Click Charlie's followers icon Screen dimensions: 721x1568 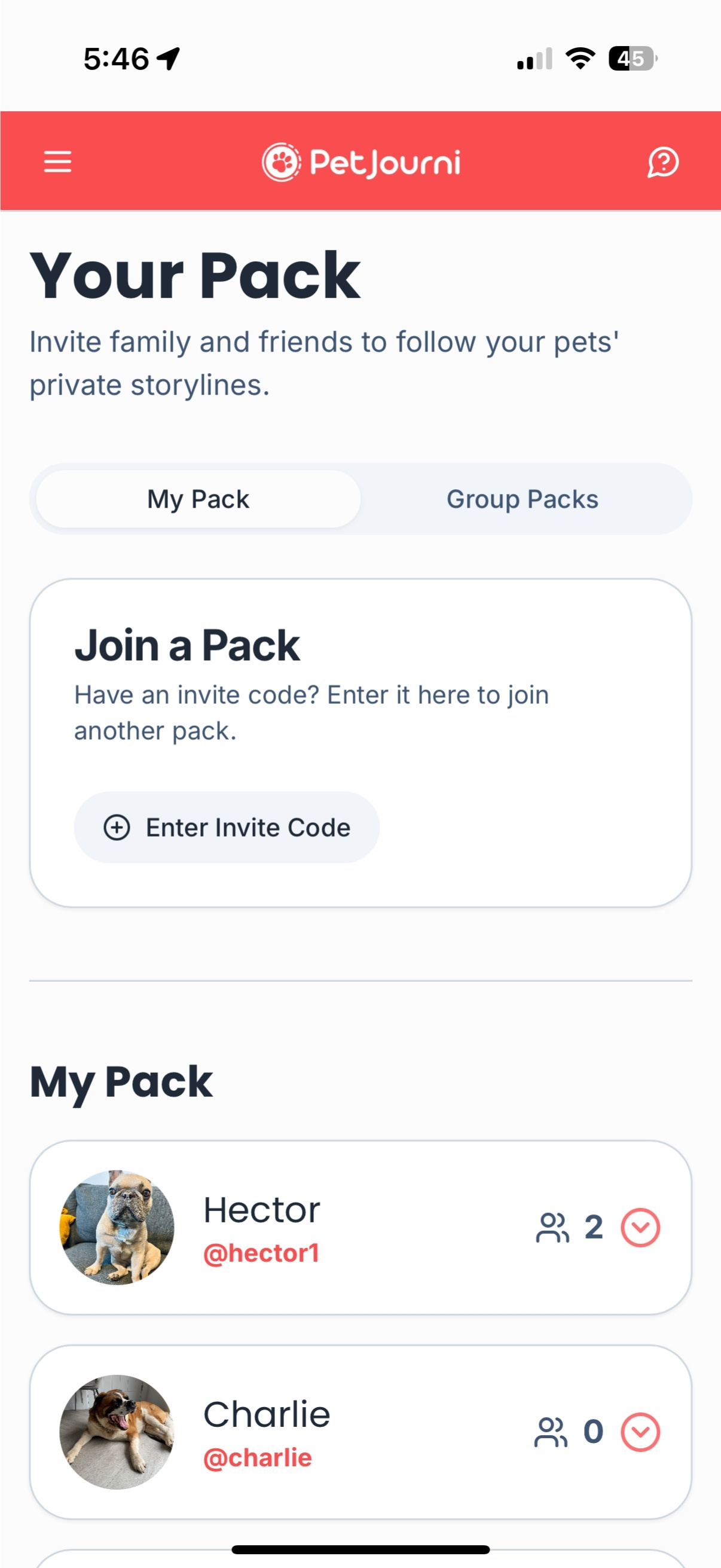tap(551, 1432)
